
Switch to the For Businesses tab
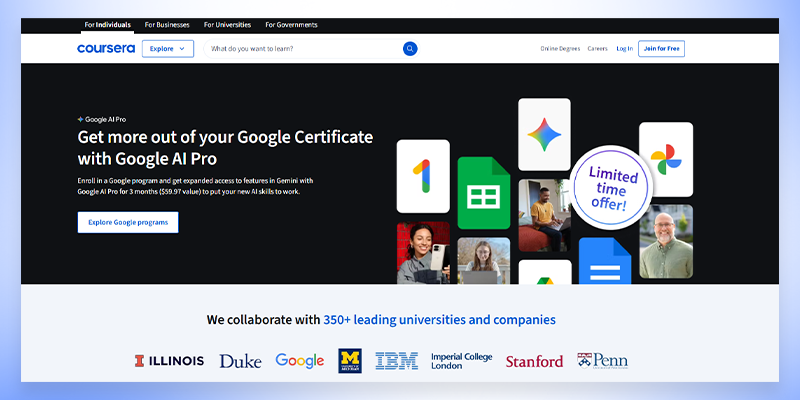pos(167,24)
